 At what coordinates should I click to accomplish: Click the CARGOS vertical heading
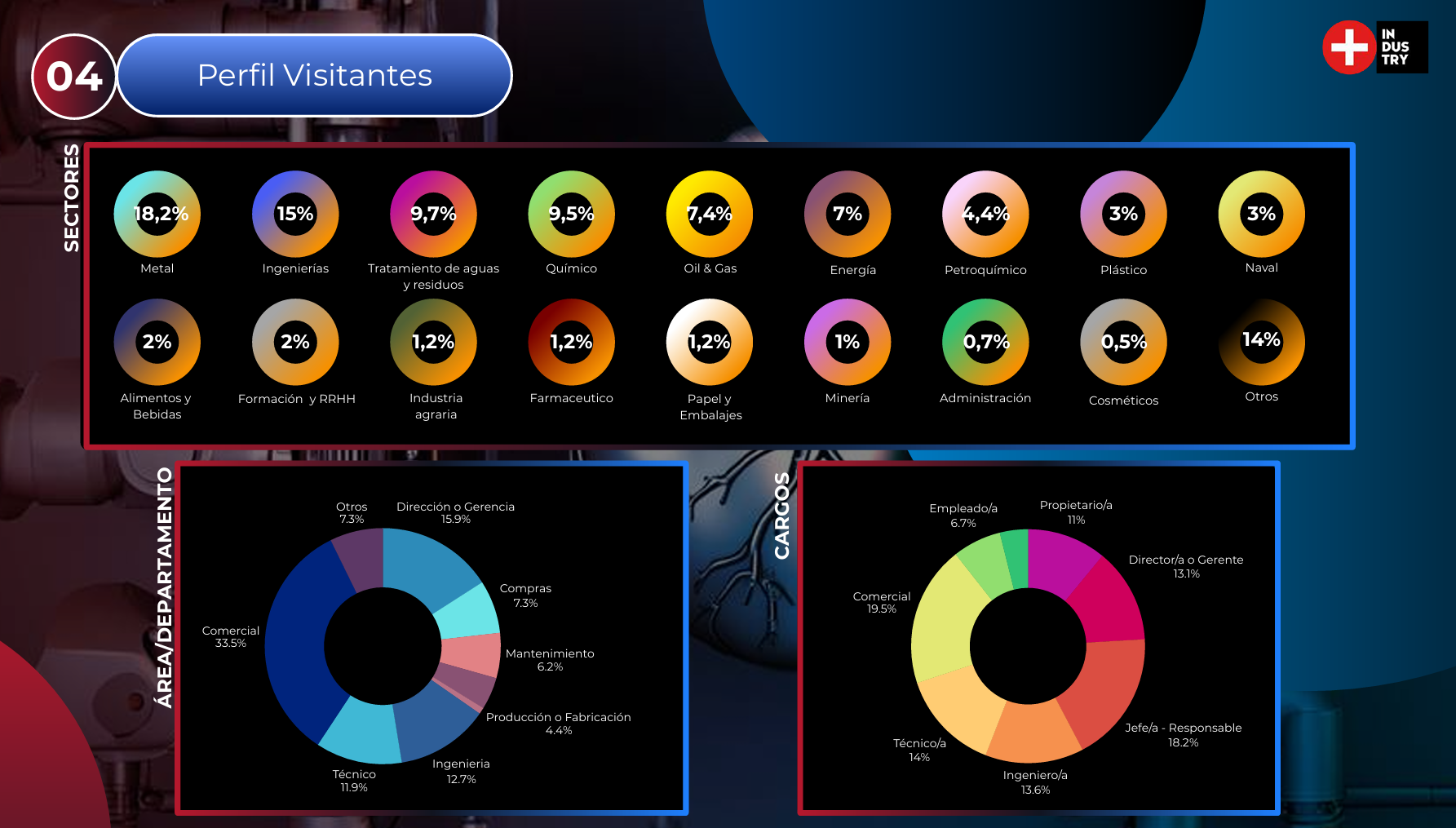click(x=782, y=516)
